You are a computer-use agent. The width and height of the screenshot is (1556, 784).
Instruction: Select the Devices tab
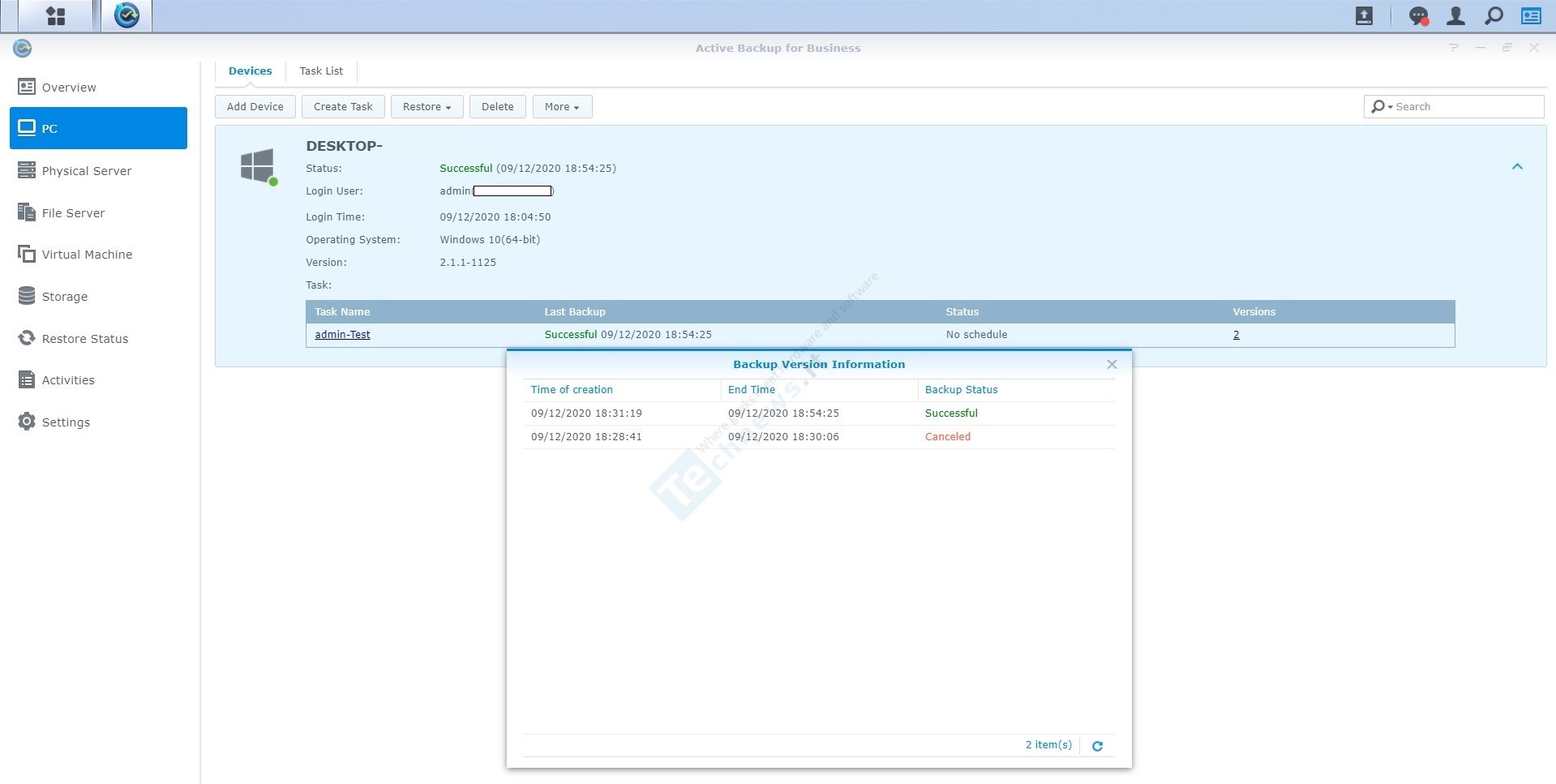tap(250, 71)
